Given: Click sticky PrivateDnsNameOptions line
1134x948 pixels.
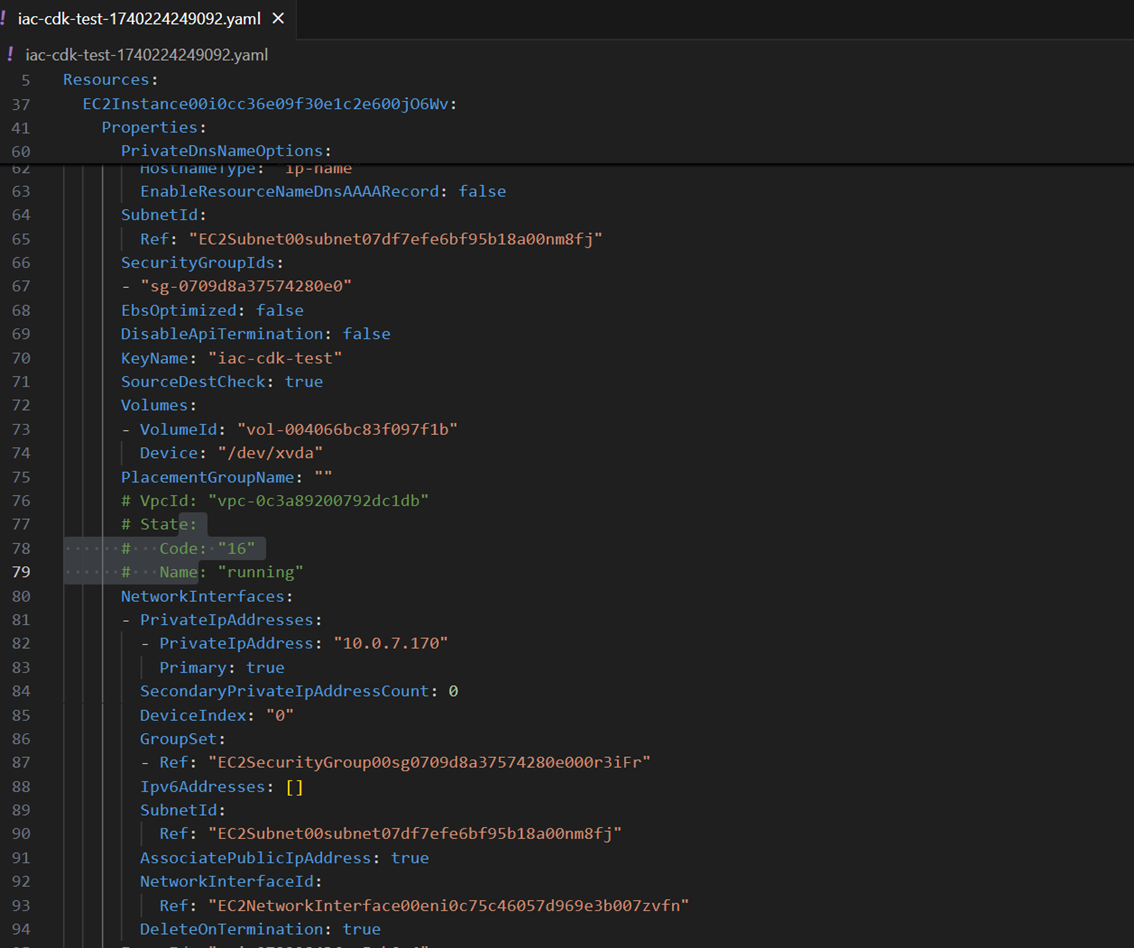Looking at the screenshot, I should coord(226,151).
